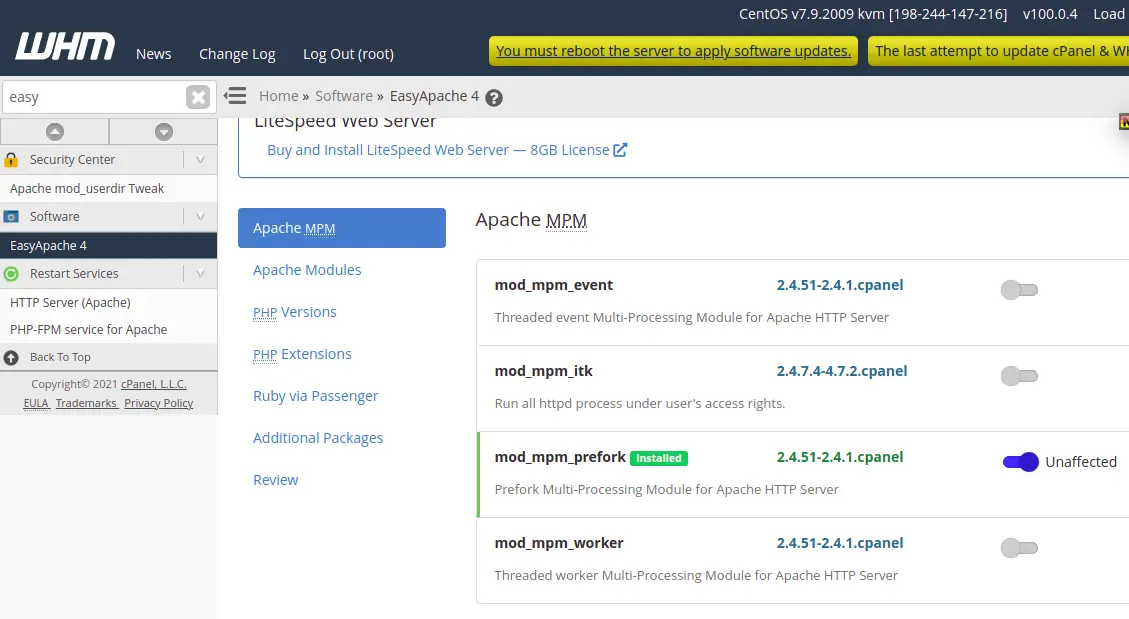Viewport: 1129px width, 619px height.
Task: Open the Change Log menu item
Action: (x=237, y=54)
